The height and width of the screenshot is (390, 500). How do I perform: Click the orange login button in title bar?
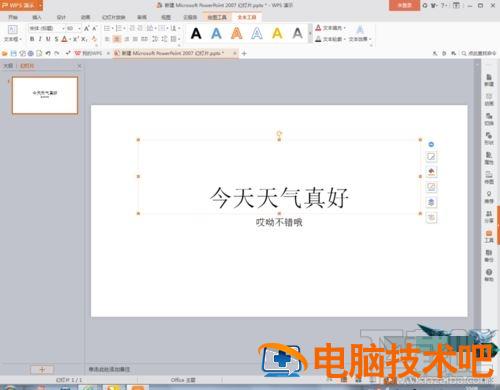[x=404, y=5]
